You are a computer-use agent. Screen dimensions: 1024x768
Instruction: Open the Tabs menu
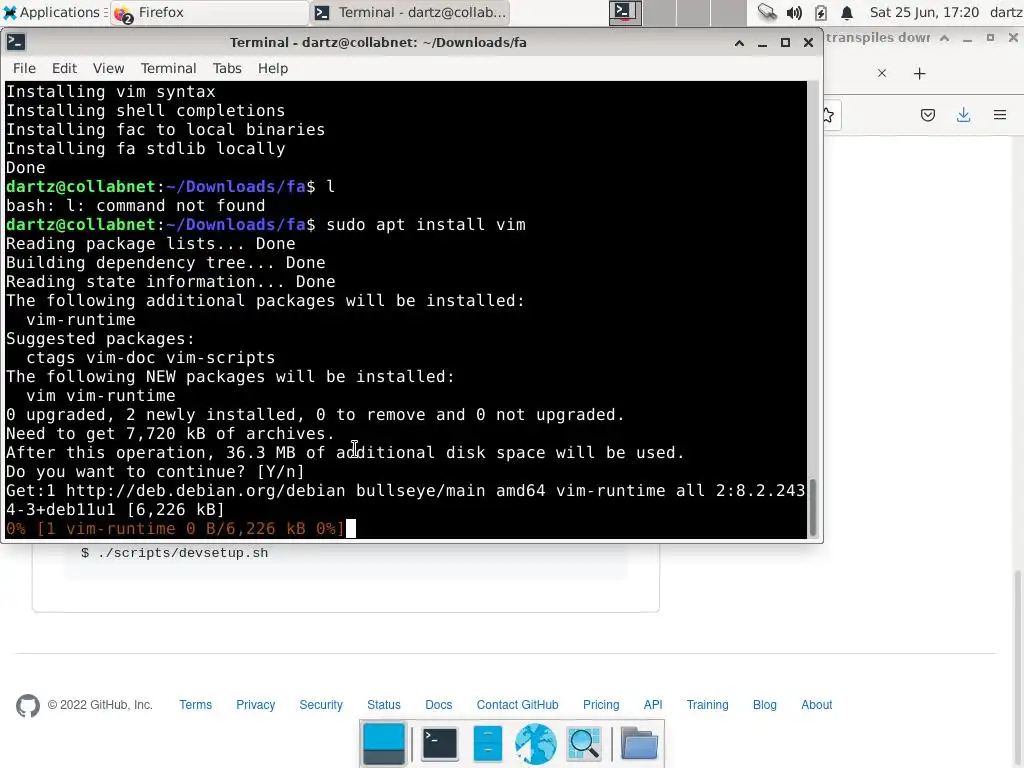(x=227, y=68)
